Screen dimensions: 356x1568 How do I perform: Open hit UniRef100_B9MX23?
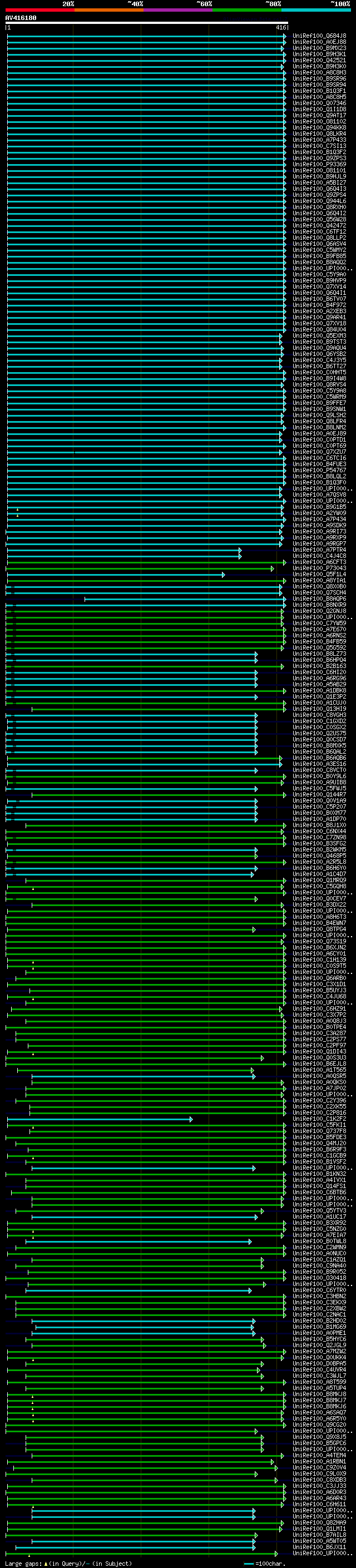coord(319,48)
